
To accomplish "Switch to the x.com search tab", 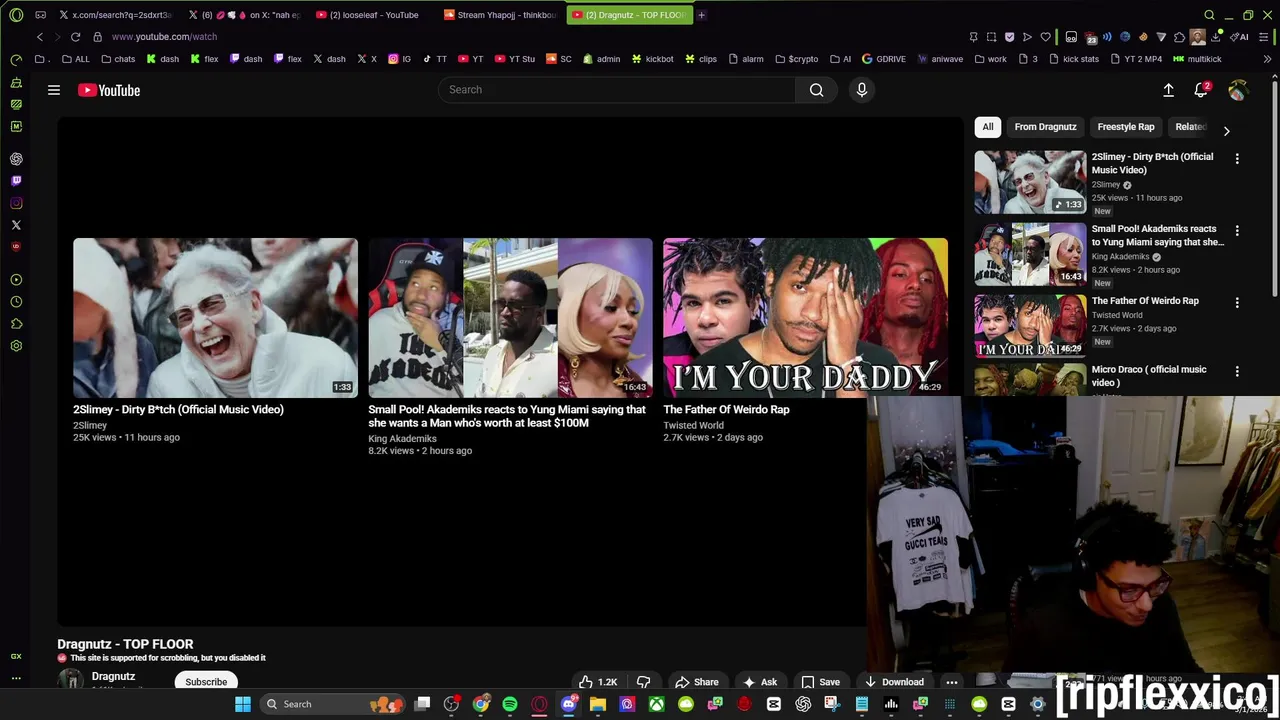I will coord(115,15).
